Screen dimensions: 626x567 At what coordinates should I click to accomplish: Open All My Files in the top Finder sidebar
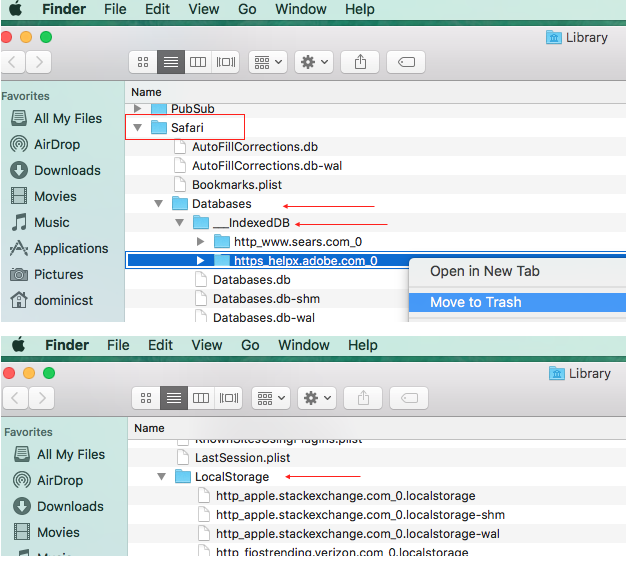pyautogui.click(x=56, y=119)
